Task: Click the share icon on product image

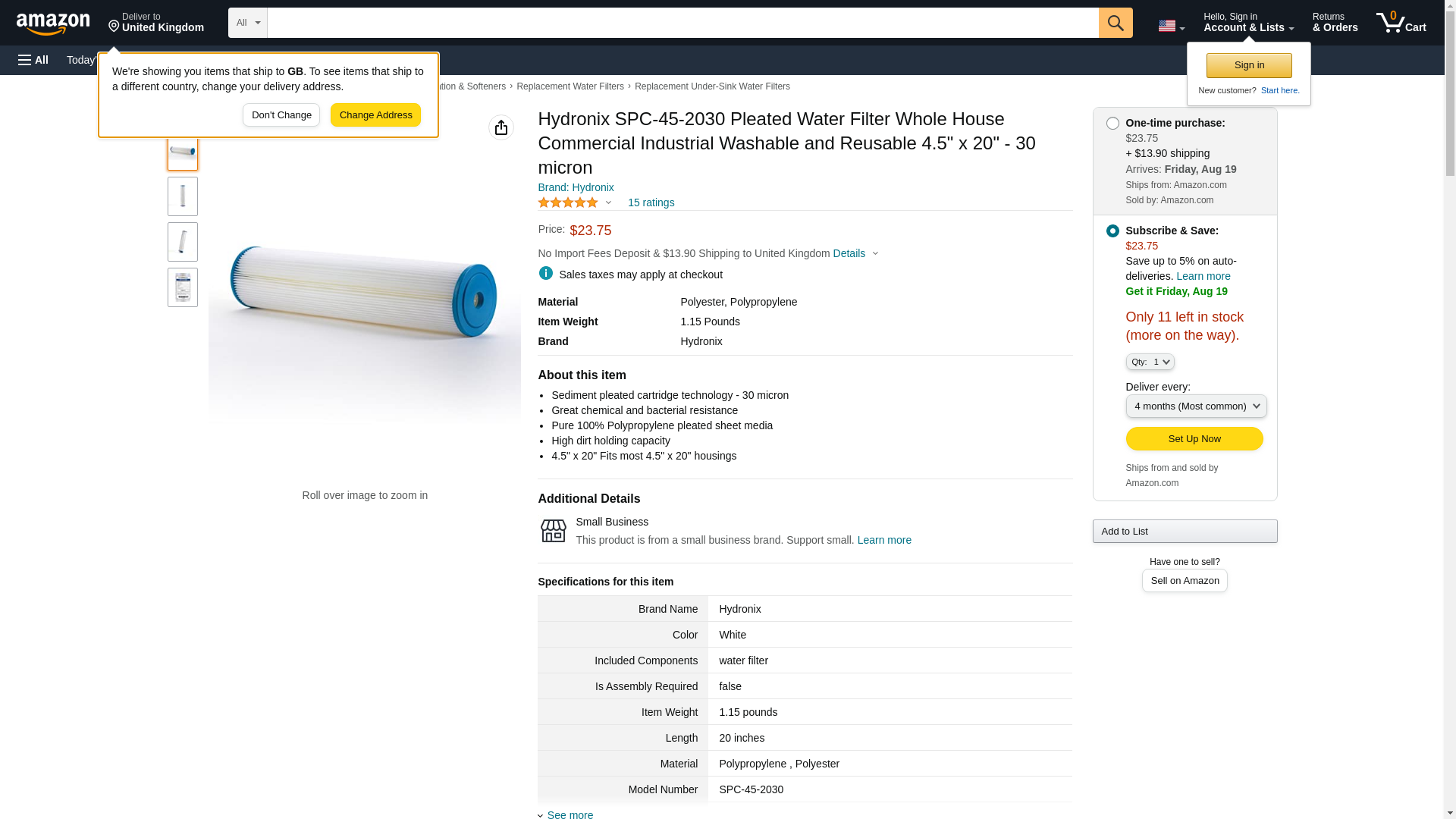Action: pos(500,127)
